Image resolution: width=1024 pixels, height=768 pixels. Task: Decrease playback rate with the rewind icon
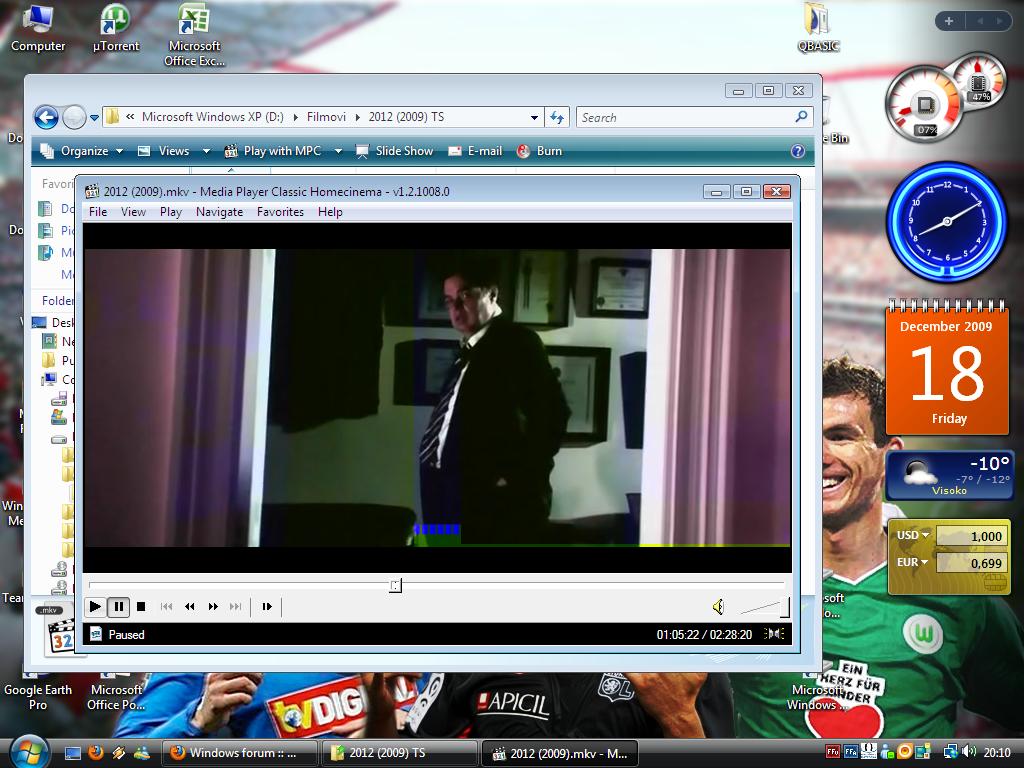click(190, 607)
